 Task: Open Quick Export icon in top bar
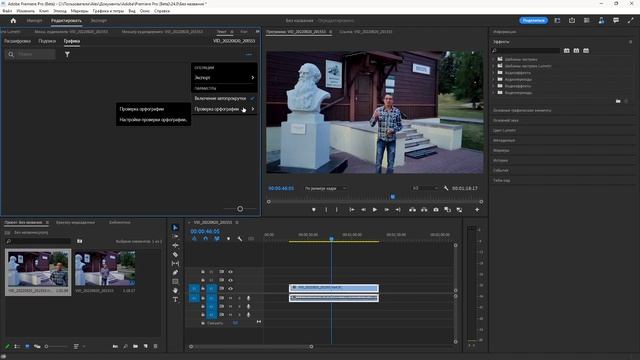tap(572, 20)
